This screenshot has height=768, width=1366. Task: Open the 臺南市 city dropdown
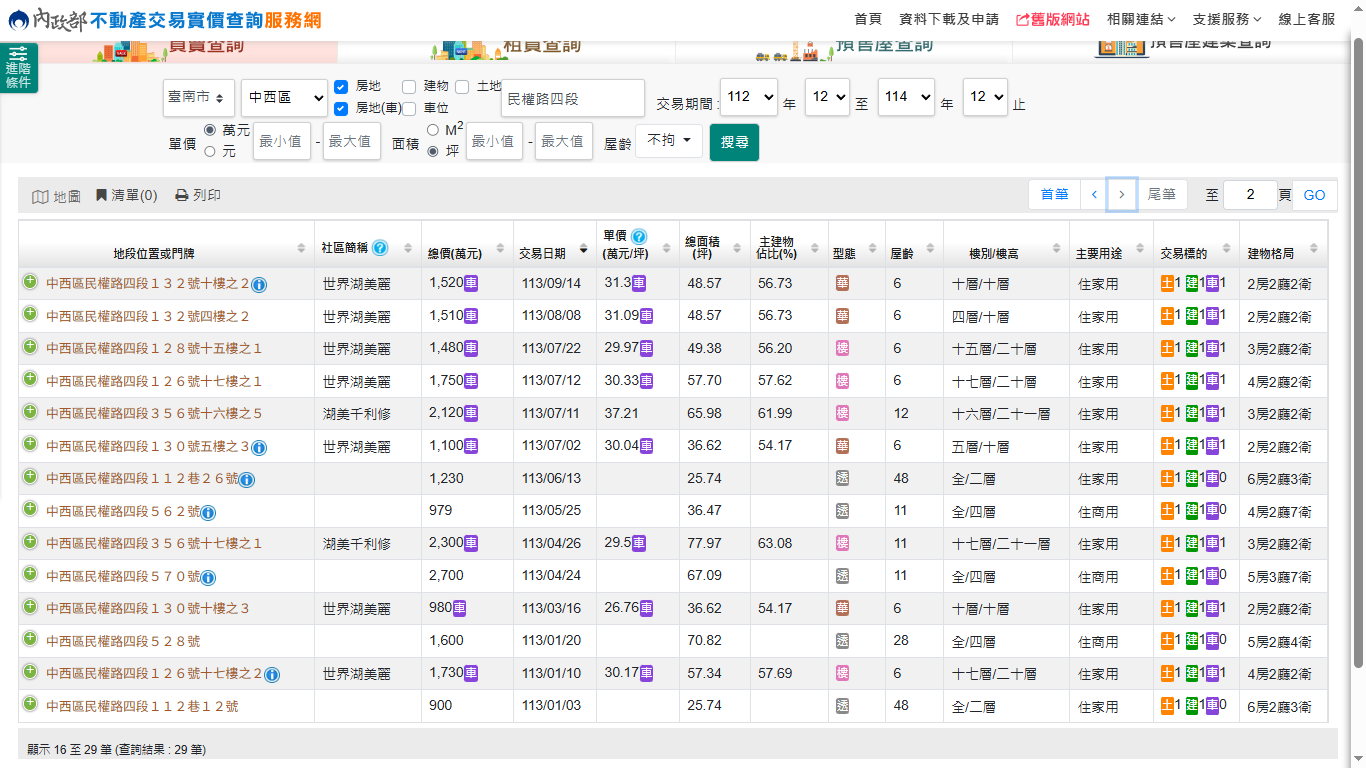coord(199,98)
